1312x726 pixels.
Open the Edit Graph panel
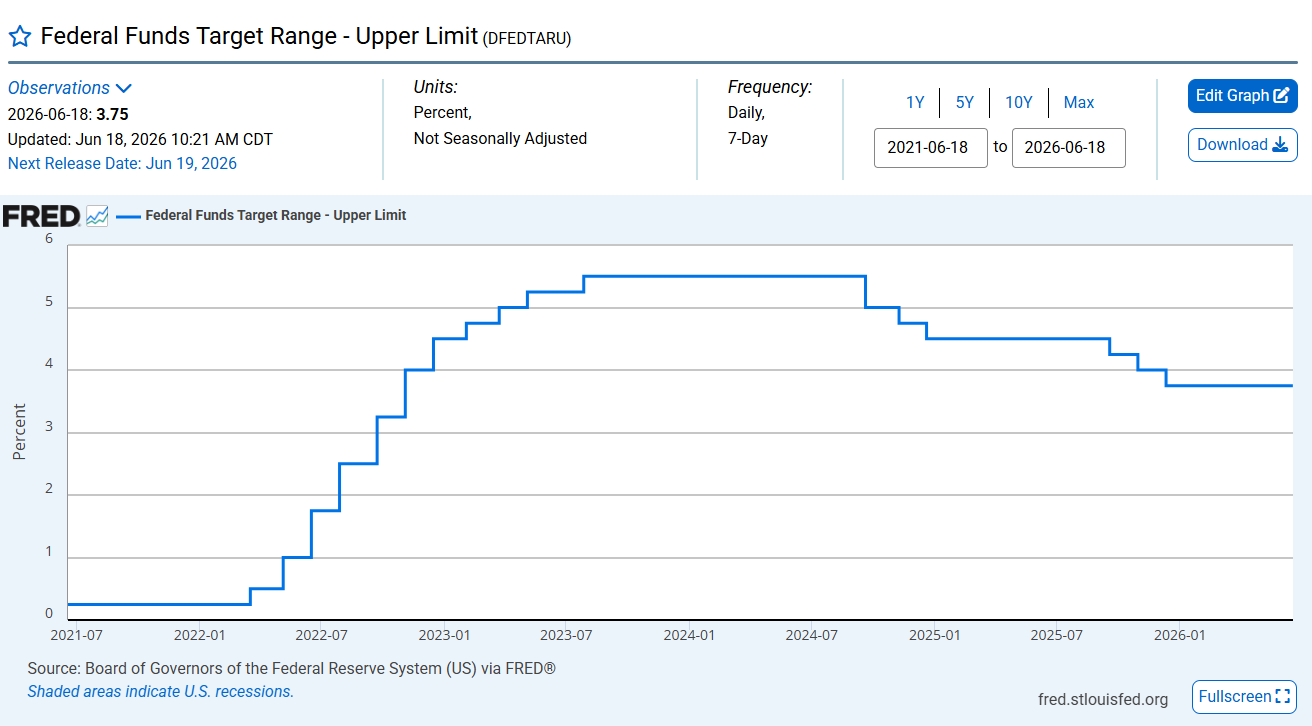1243,96
